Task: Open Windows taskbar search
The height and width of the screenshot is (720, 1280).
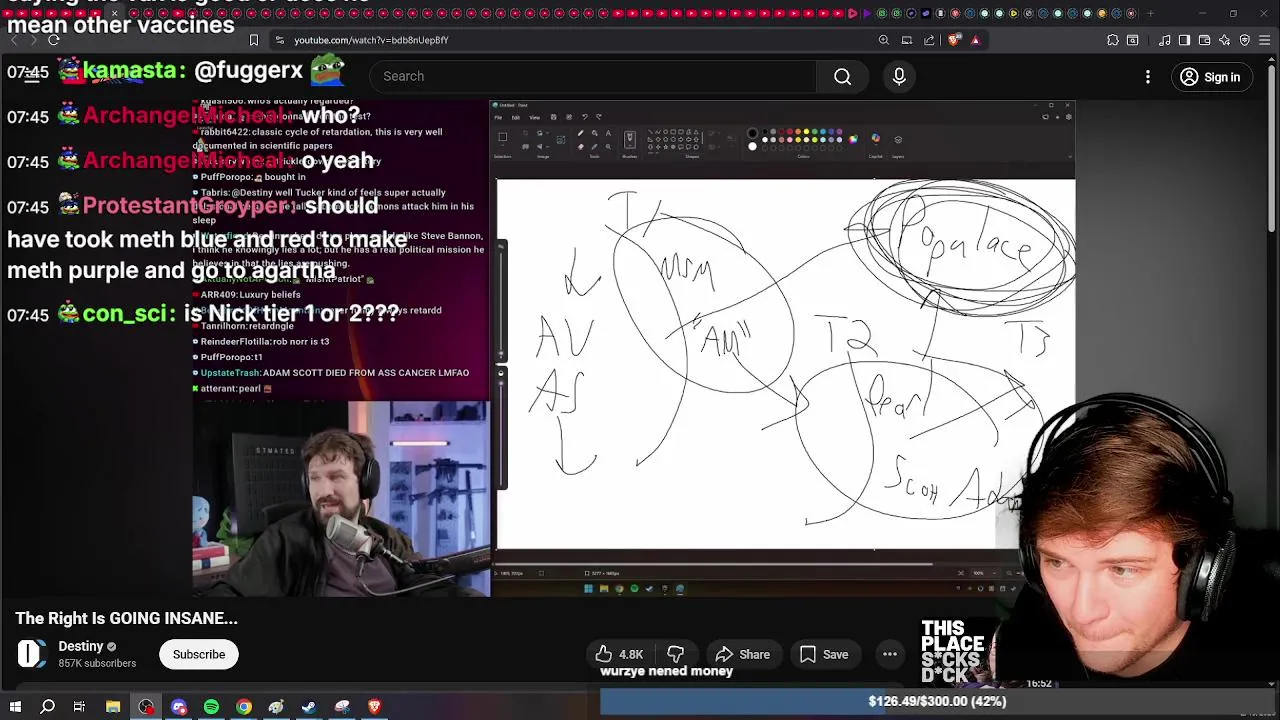Action: click(x=47, y=707)
